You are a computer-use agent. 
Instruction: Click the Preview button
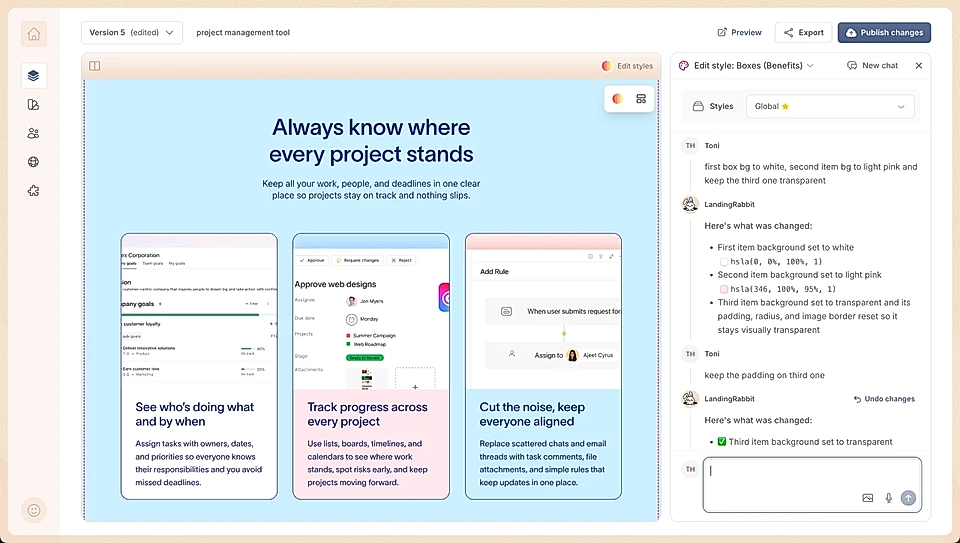(x=740, y=32)
